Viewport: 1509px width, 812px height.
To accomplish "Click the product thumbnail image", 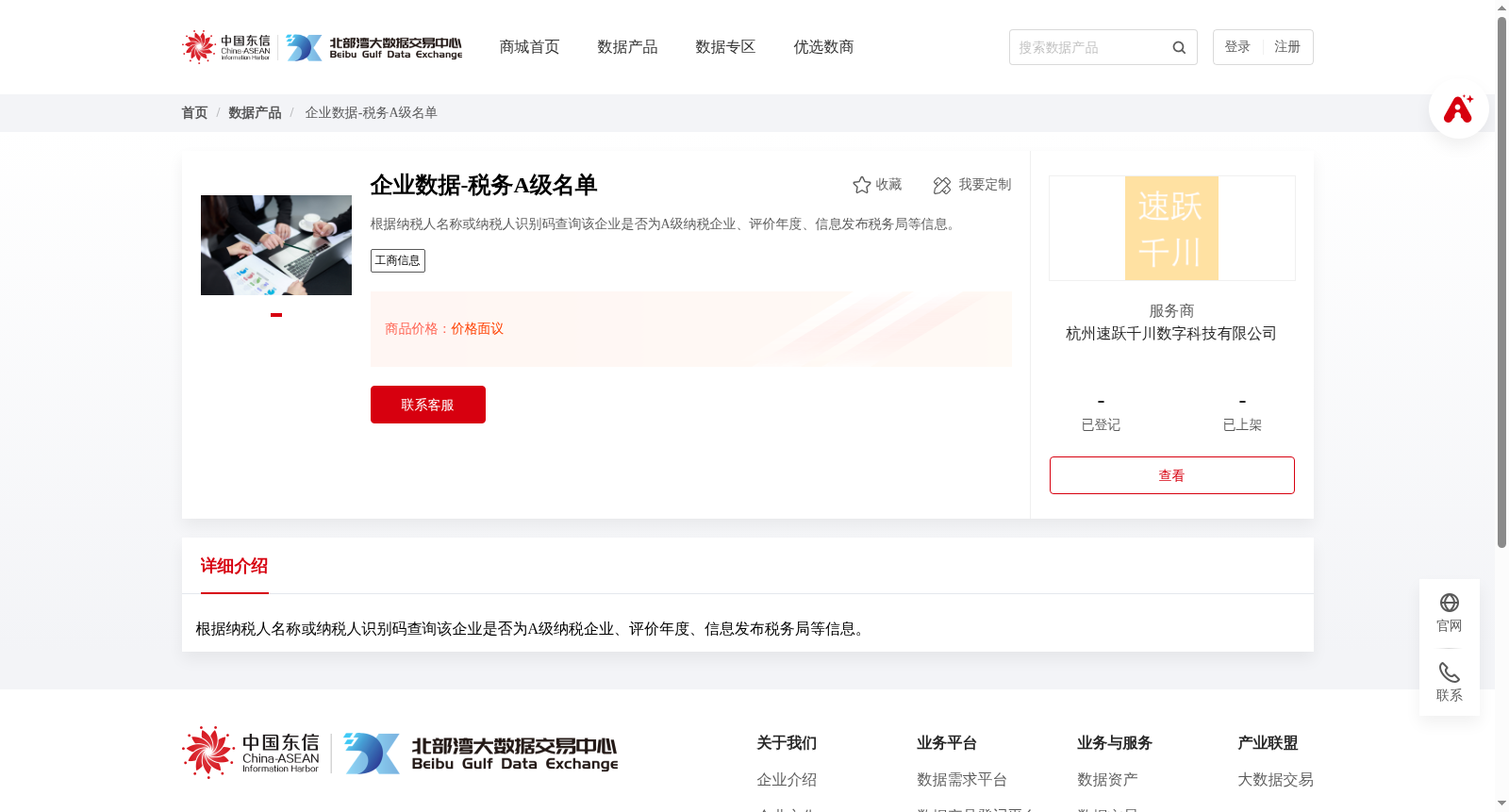I will 276,245.
